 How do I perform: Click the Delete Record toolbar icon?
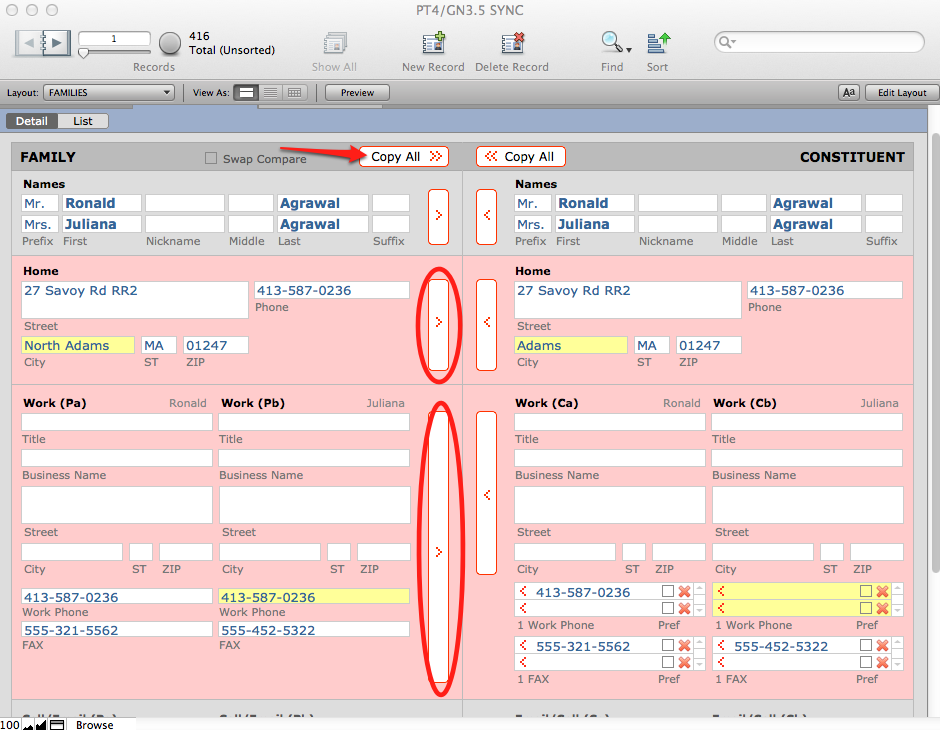pyautogui.click(x=512, y=44)
